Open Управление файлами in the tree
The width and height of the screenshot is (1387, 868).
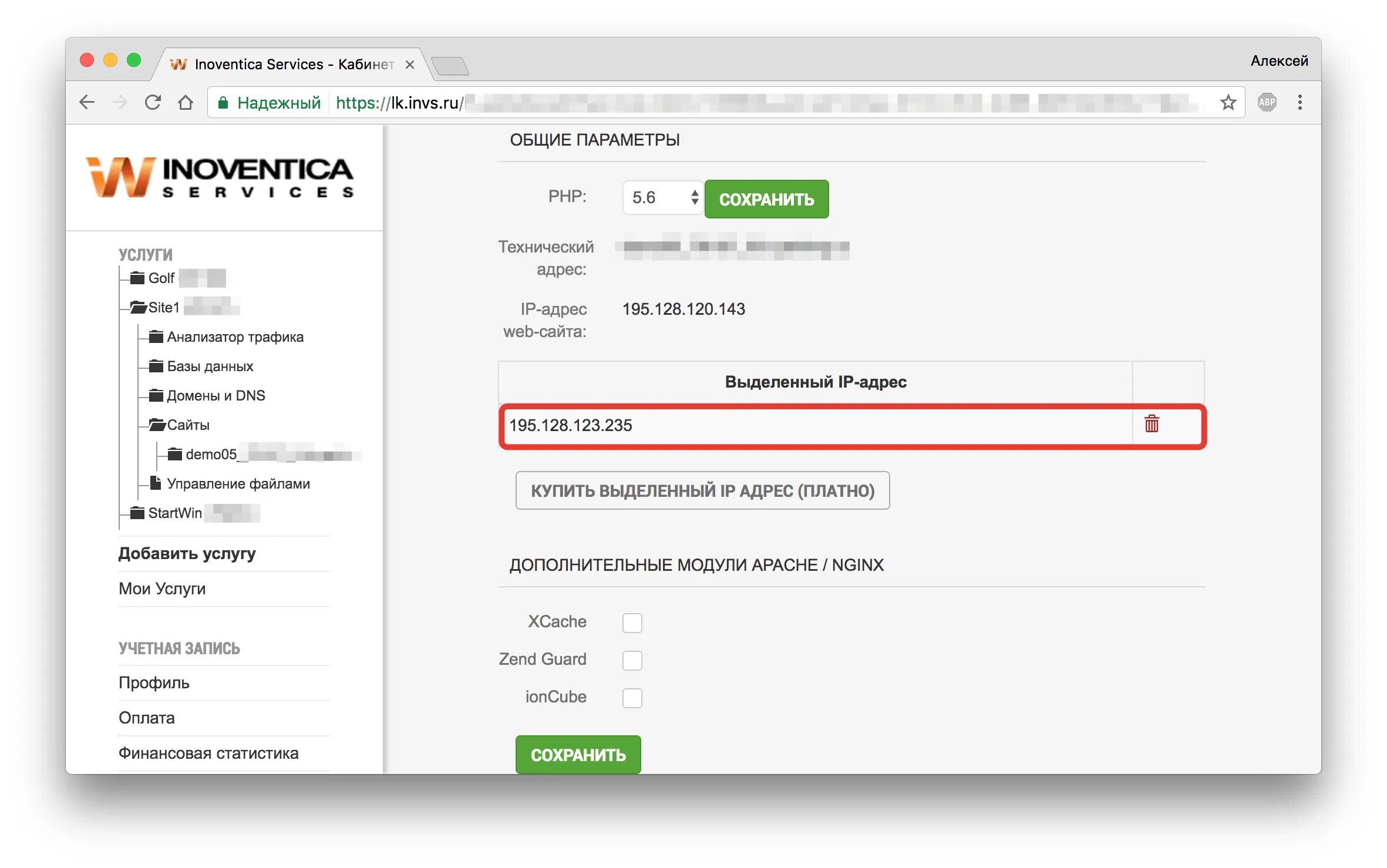238,483
